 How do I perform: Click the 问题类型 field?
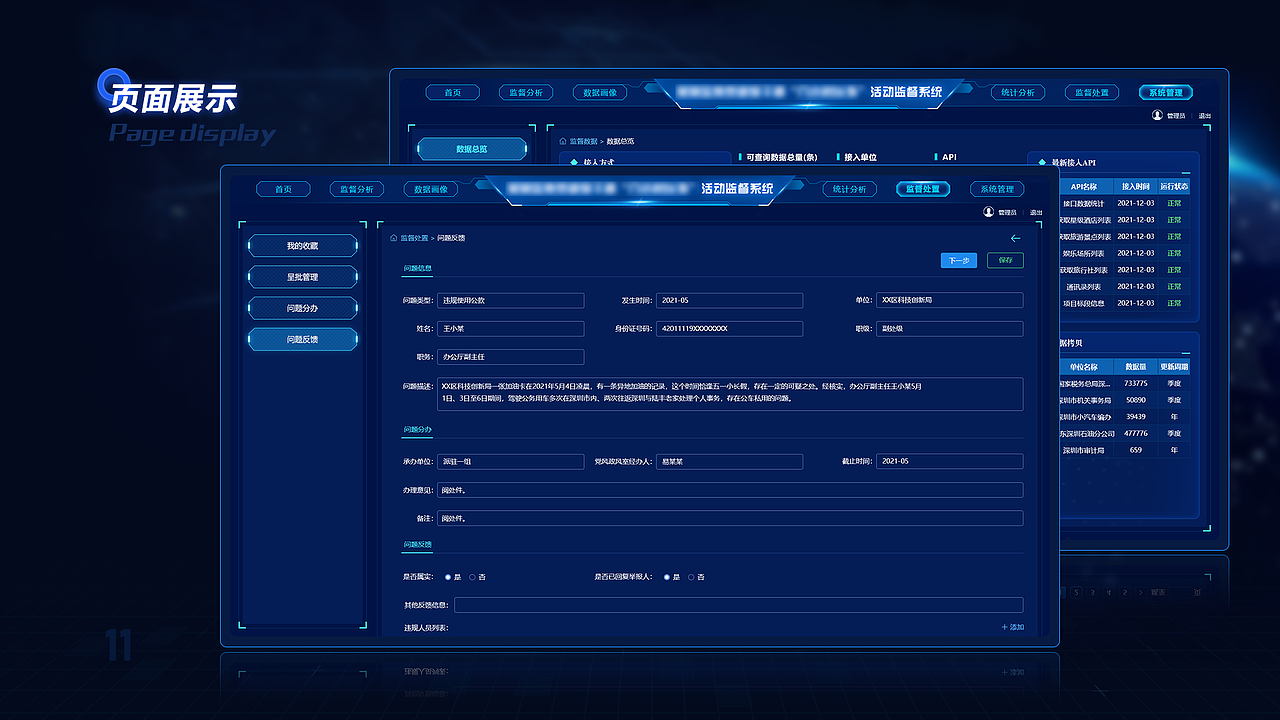510,300
